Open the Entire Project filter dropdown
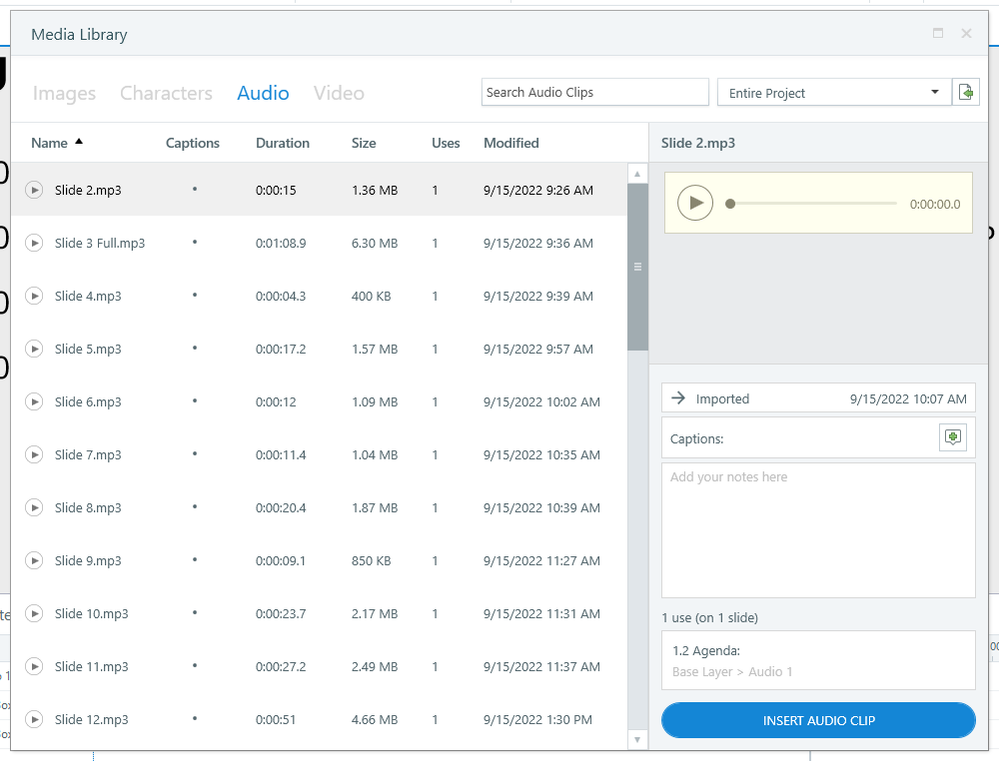This screenshot has width=999, height=761. tap(833, 92)
